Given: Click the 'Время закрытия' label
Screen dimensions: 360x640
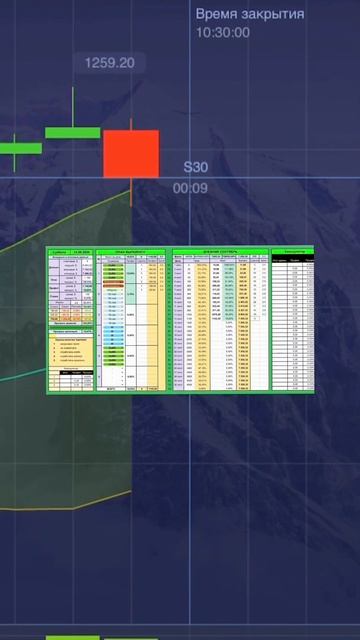Looking at the screenshot, I should [250, 14].
